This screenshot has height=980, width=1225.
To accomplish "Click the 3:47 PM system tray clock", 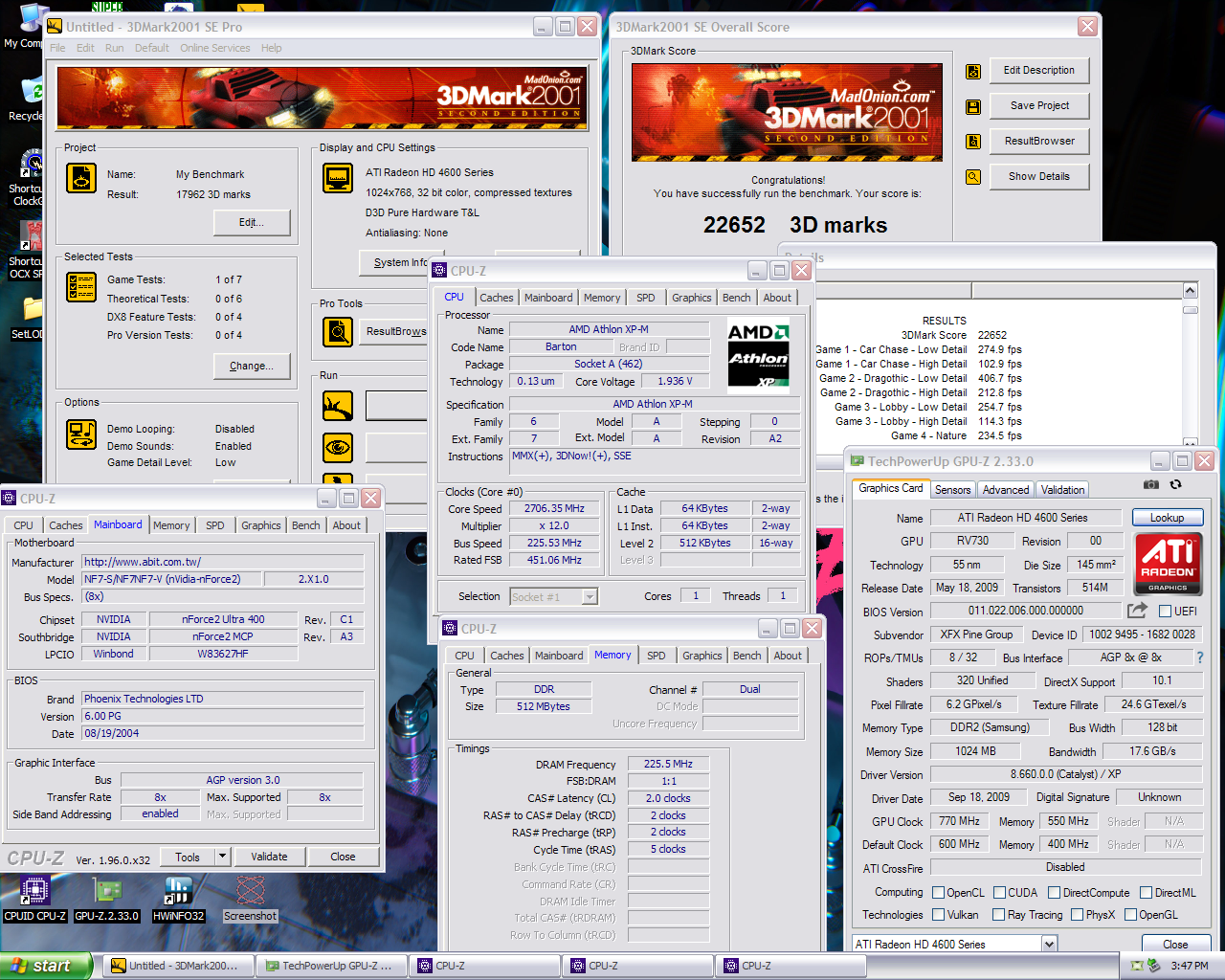I will point(1190,966).
